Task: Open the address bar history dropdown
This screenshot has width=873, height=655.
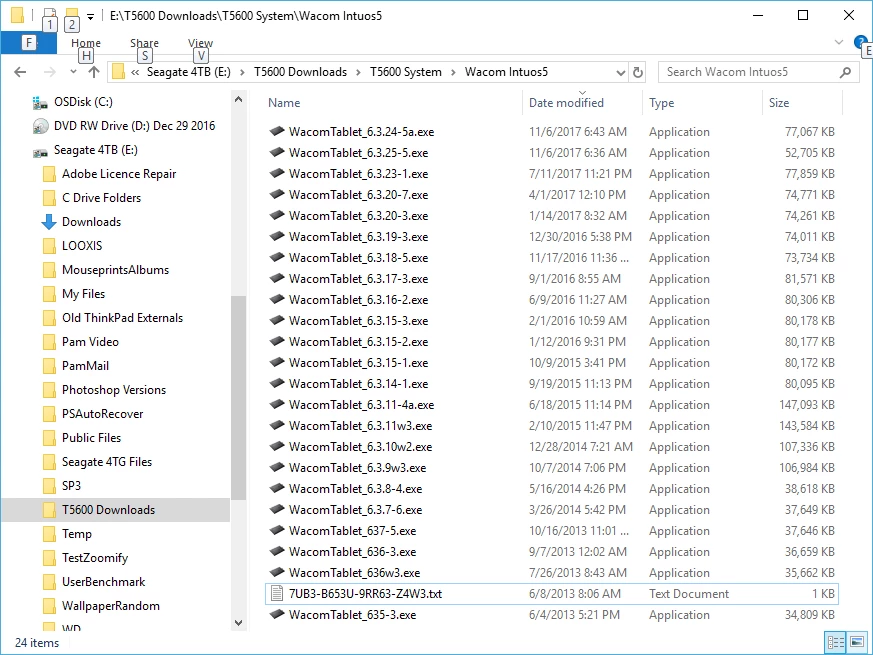Action: pyautogui.click(x=621, y=72)
